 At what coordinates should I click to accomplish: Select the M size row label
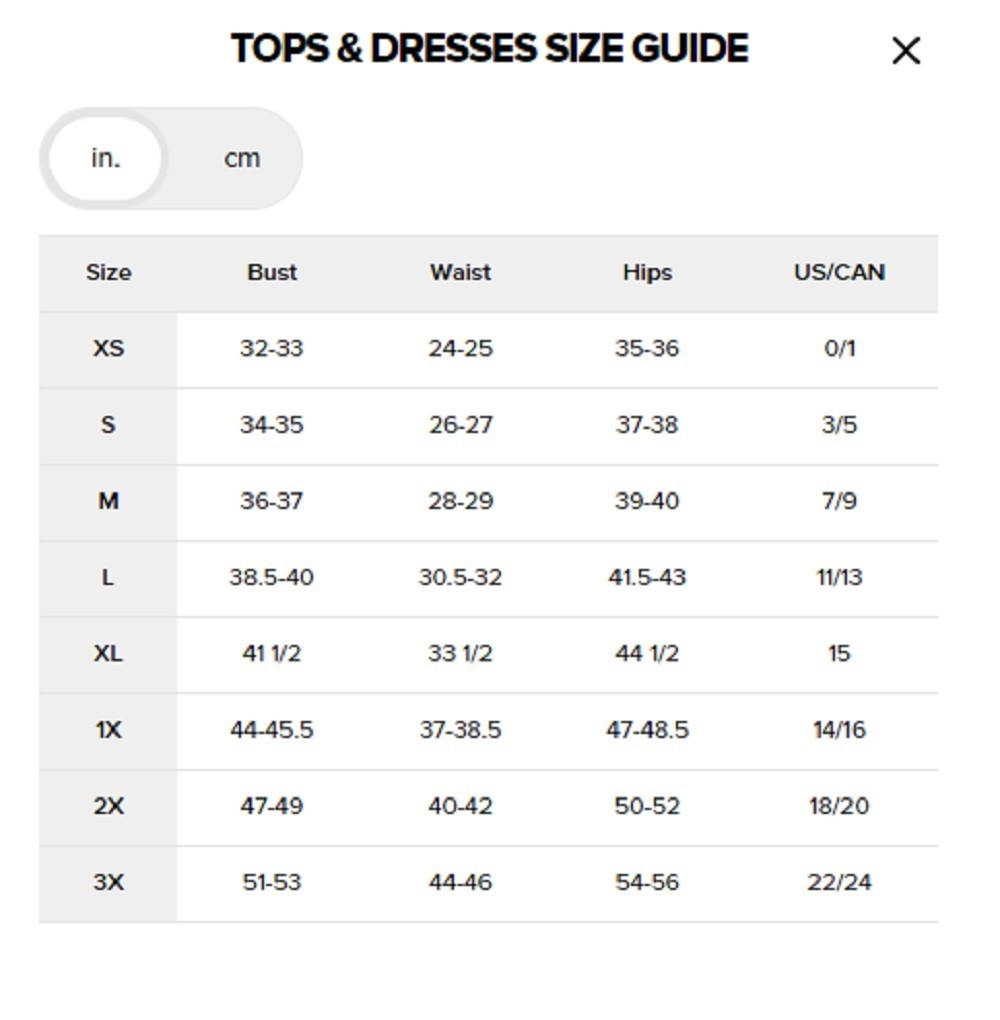click(x=108, y=501)
